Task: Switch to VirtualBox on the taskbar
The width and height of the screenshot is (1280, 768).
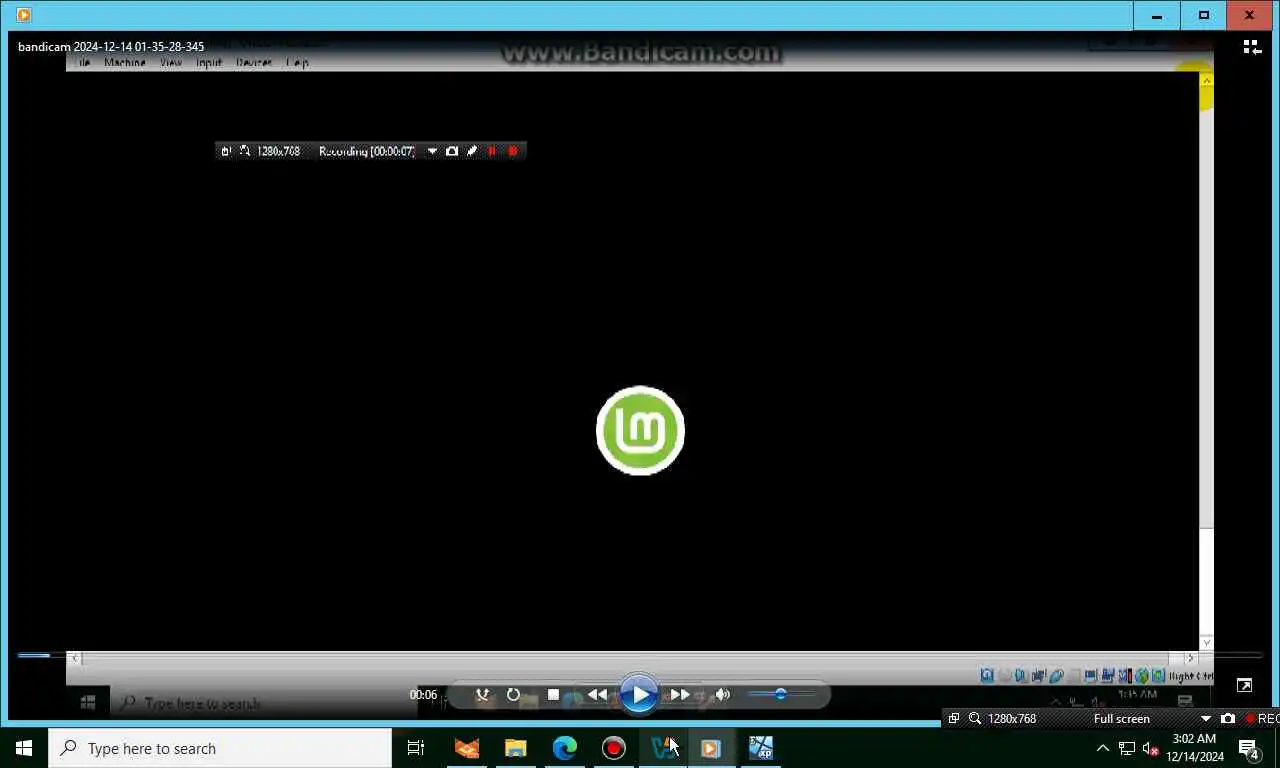Action: pyautogui.click(x=662, y=748)
